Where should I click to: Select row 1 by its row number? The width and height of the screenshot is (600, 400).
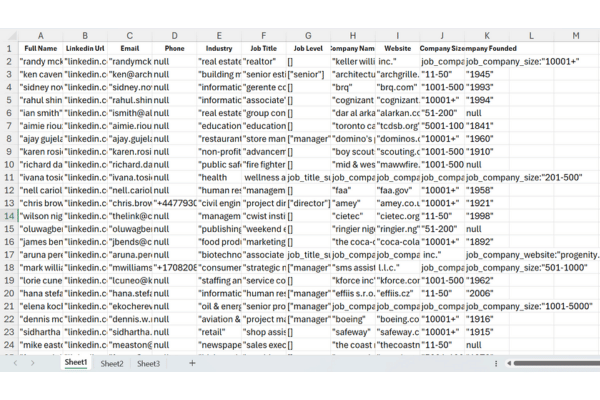8,48
